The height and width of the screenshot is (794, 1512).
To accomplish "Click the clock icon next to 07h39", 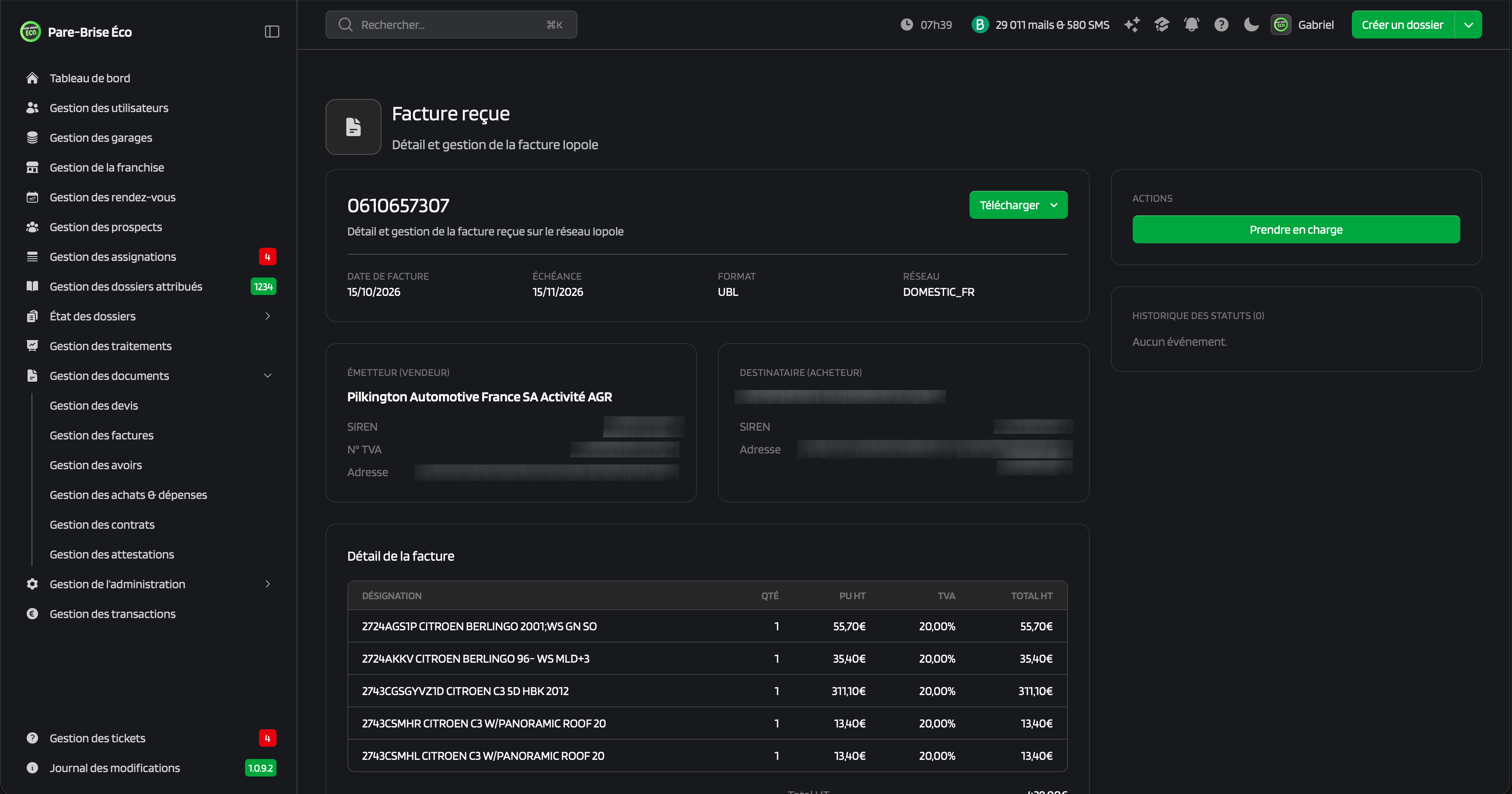I will tap(907, 25).
